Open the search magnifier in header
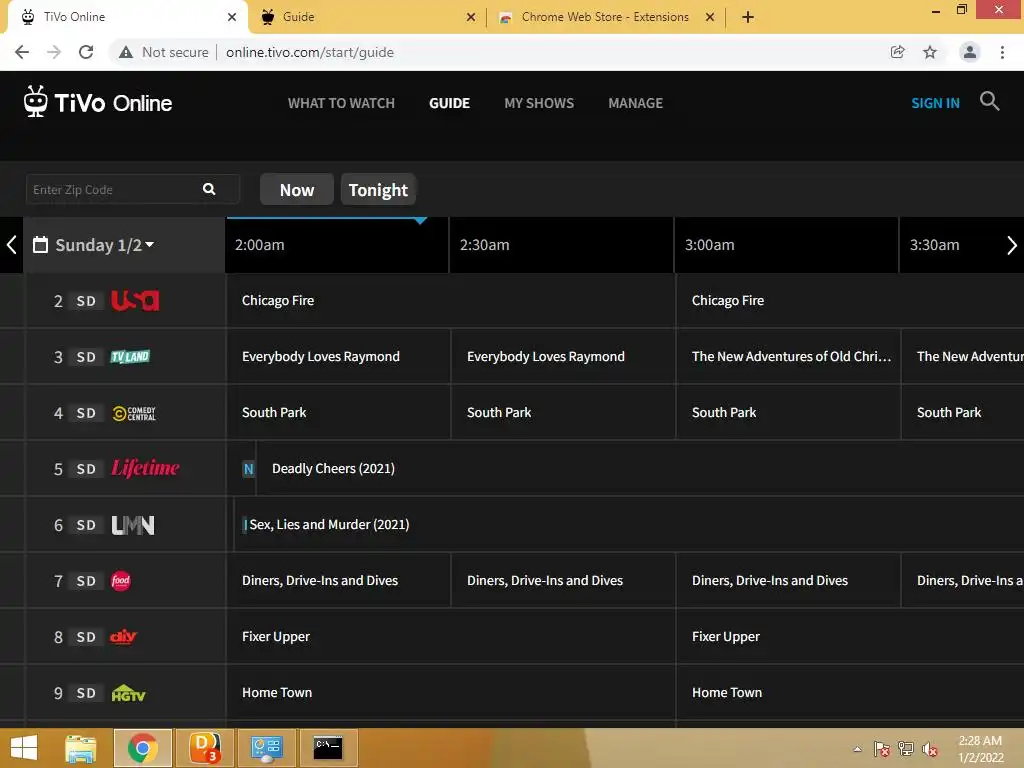This screenshot has height=768, width=1024. (989, 101)
